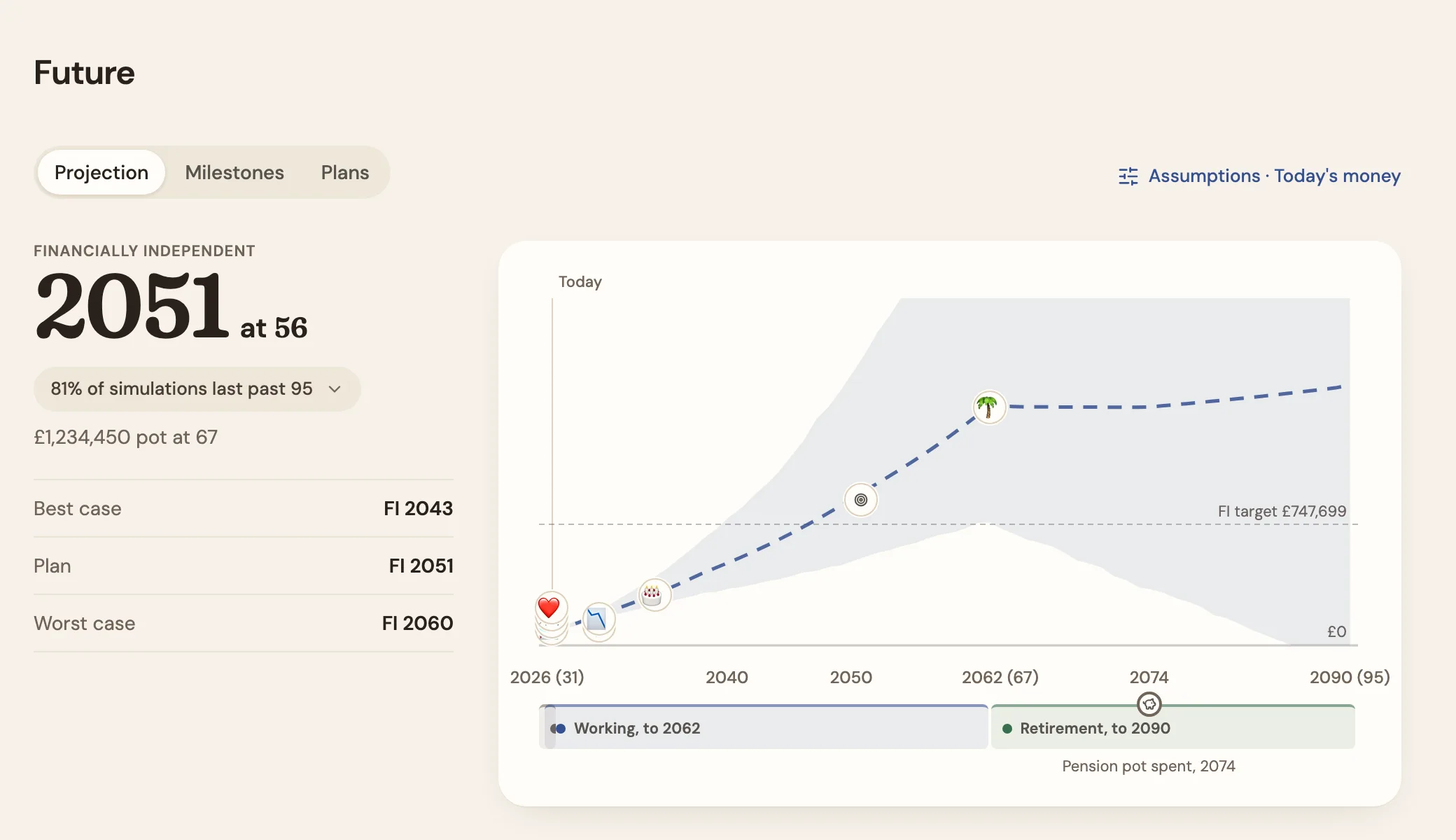Click the '2050' axis label
This screenshot has height=840, width=1456.
(x=851, y=677)
